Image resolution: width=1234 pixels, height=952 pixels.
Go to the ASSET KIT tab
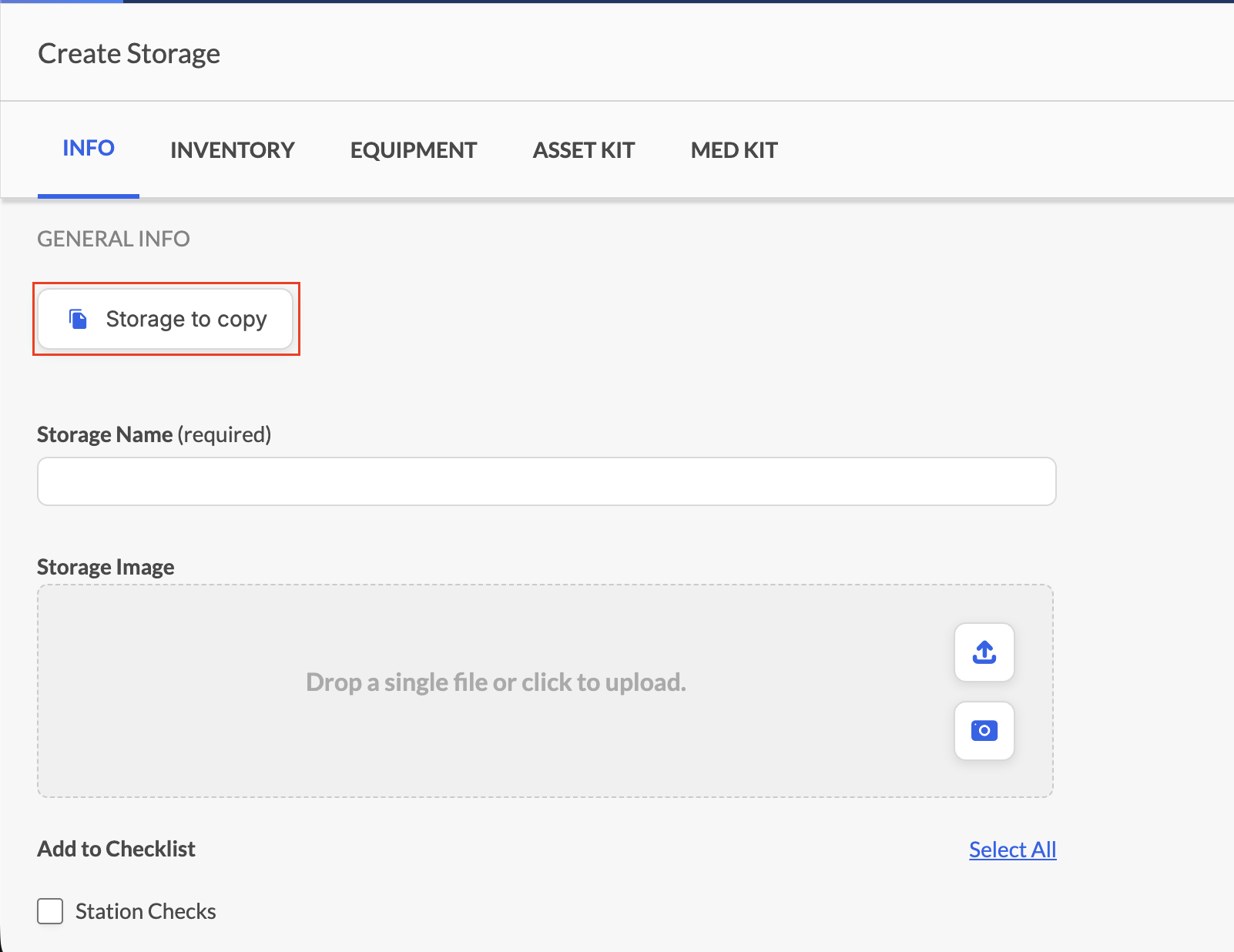pos(584,150)
